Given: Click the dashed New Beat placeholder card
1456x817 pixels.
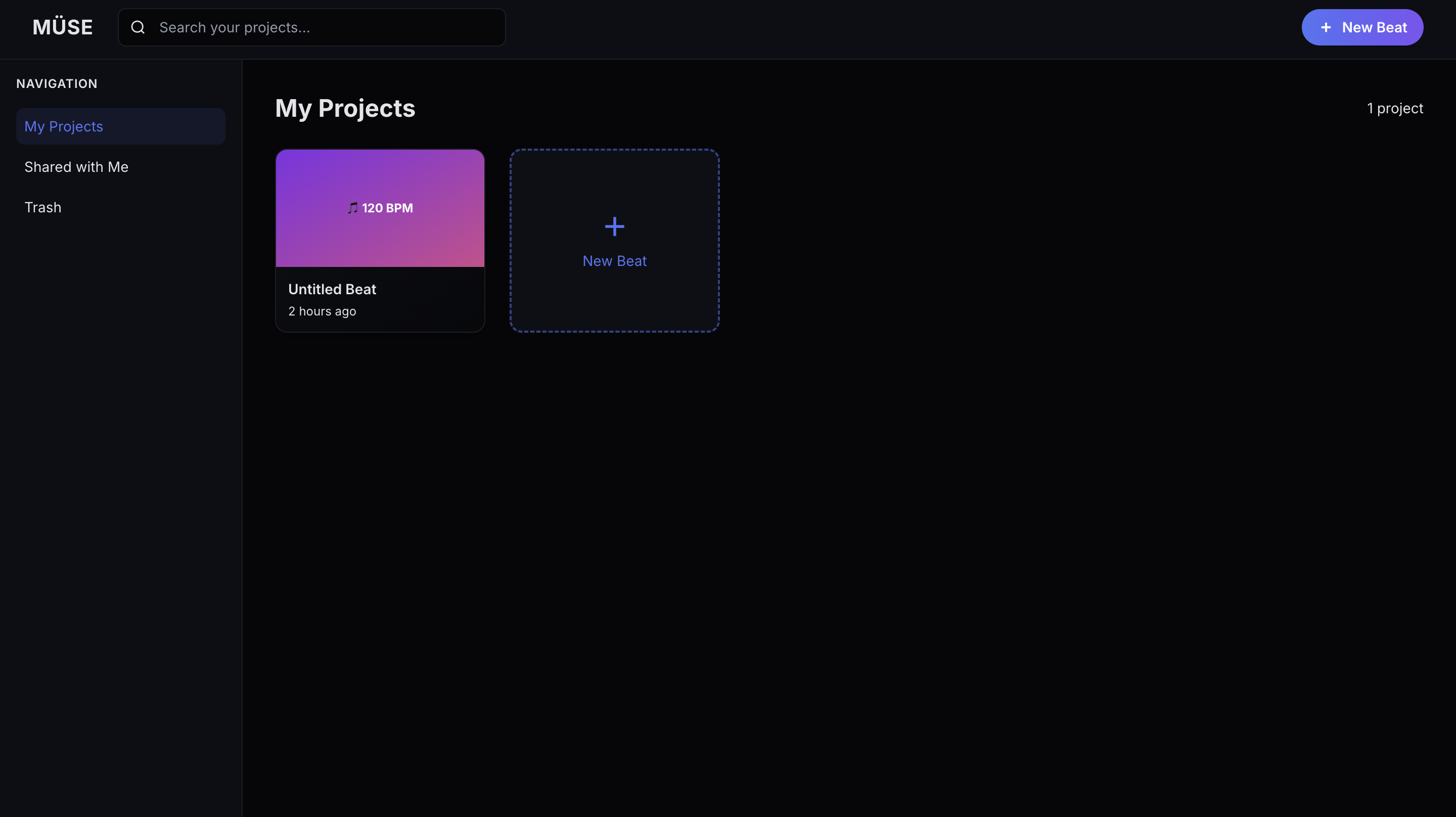Looking at the screenshot, I should (x=614, y=300).
